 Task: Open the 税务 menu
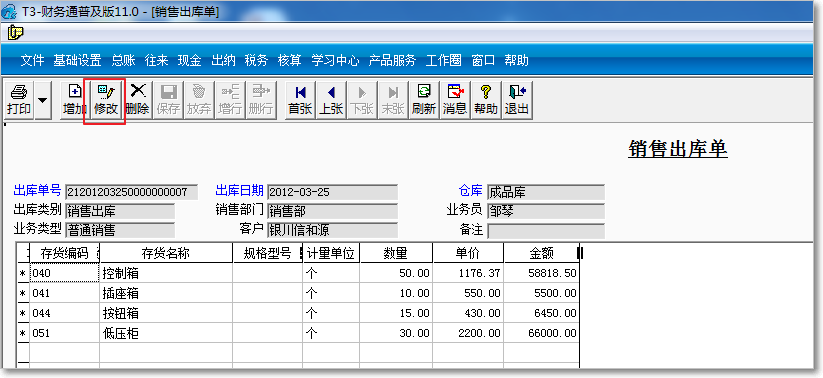(256, 60)
